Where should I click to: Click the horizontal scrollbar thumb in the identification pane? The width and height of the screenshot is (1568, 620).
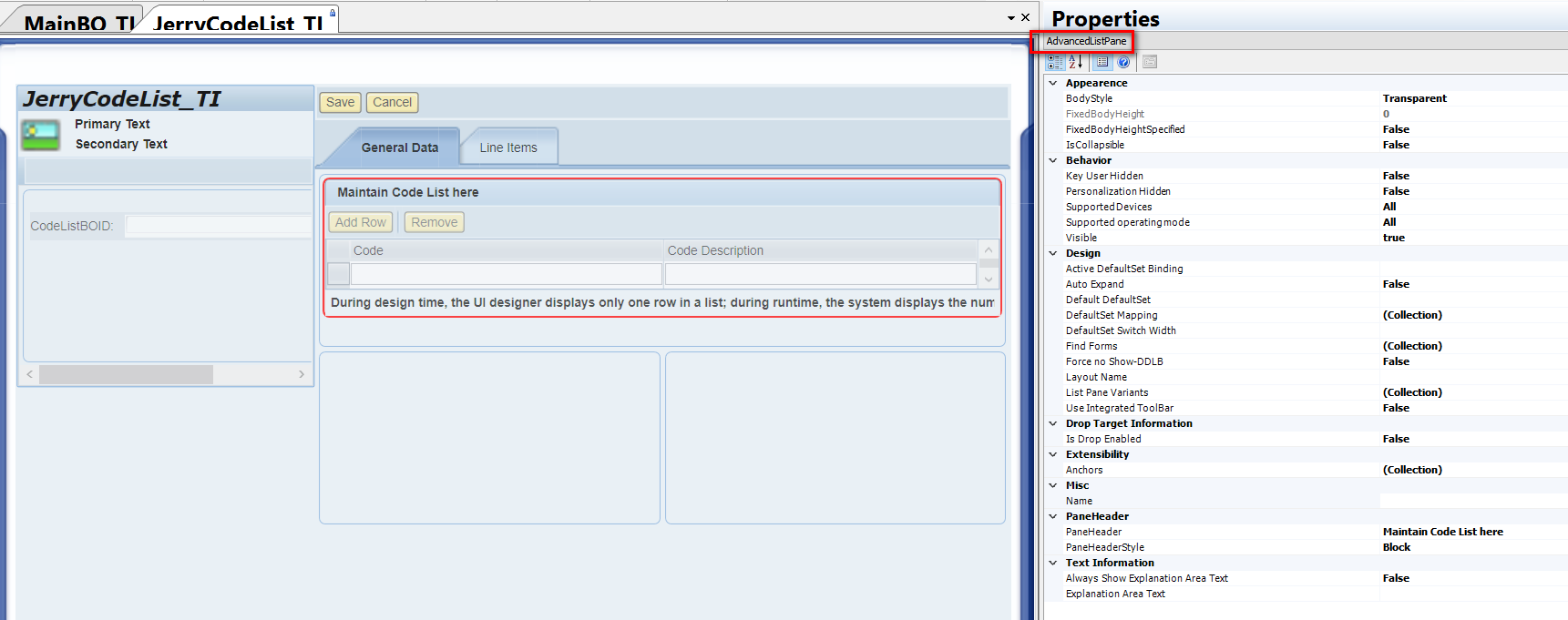pyautogui.click(x=126, y=374)
